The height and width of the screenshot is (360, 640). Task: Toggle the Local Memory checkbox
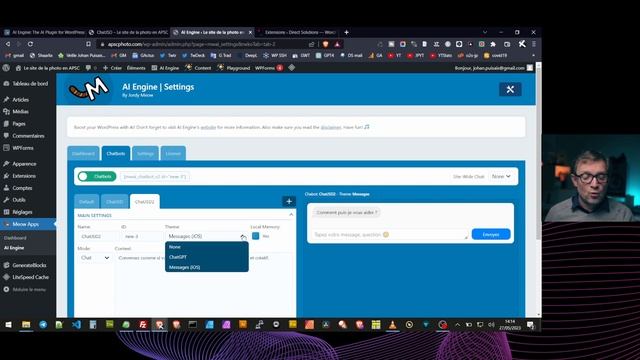click(256, 236)
